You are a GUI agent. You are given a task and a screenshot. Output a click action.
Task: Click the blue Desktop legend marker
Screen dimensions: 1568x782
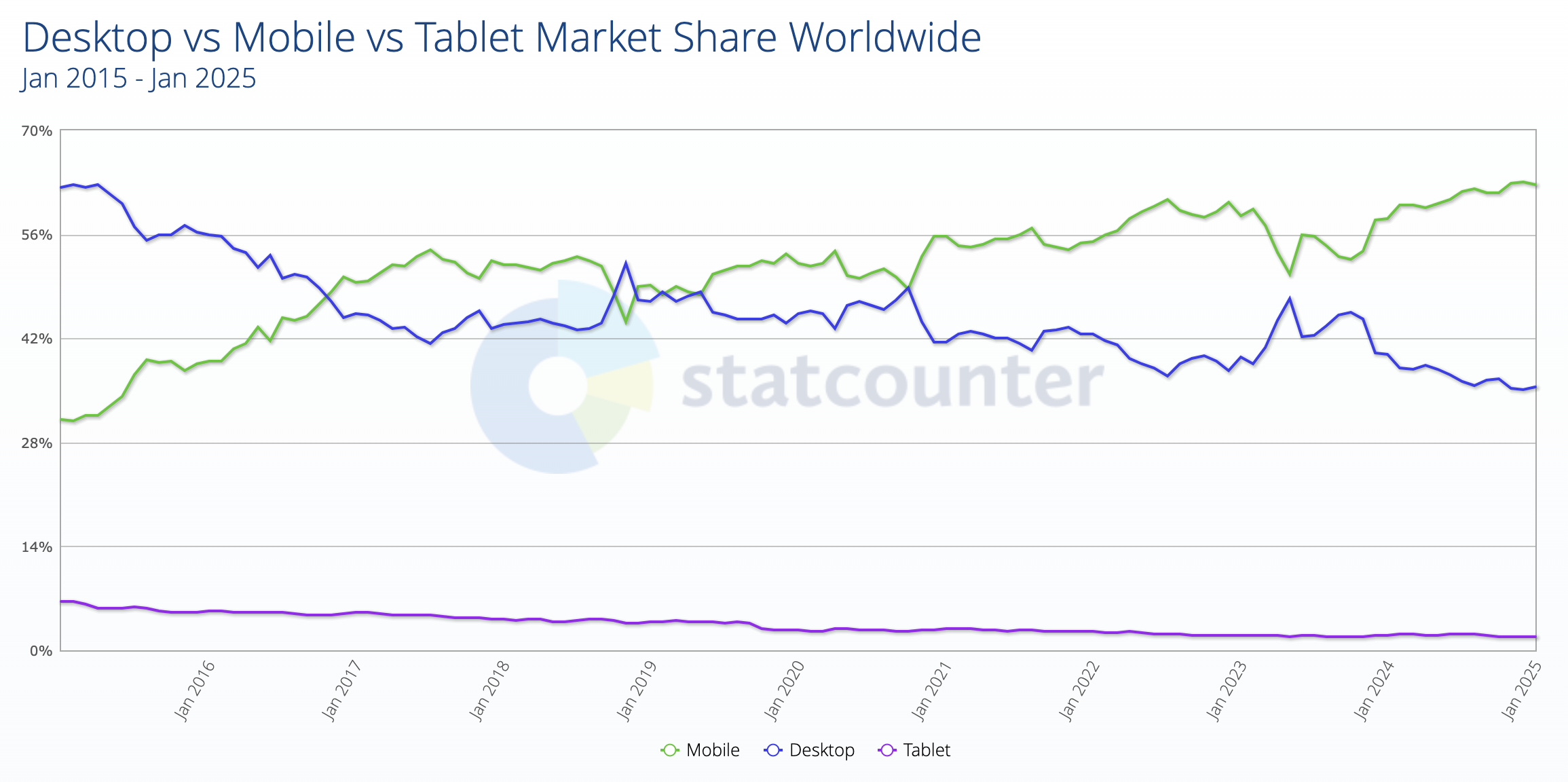[773, 750]
